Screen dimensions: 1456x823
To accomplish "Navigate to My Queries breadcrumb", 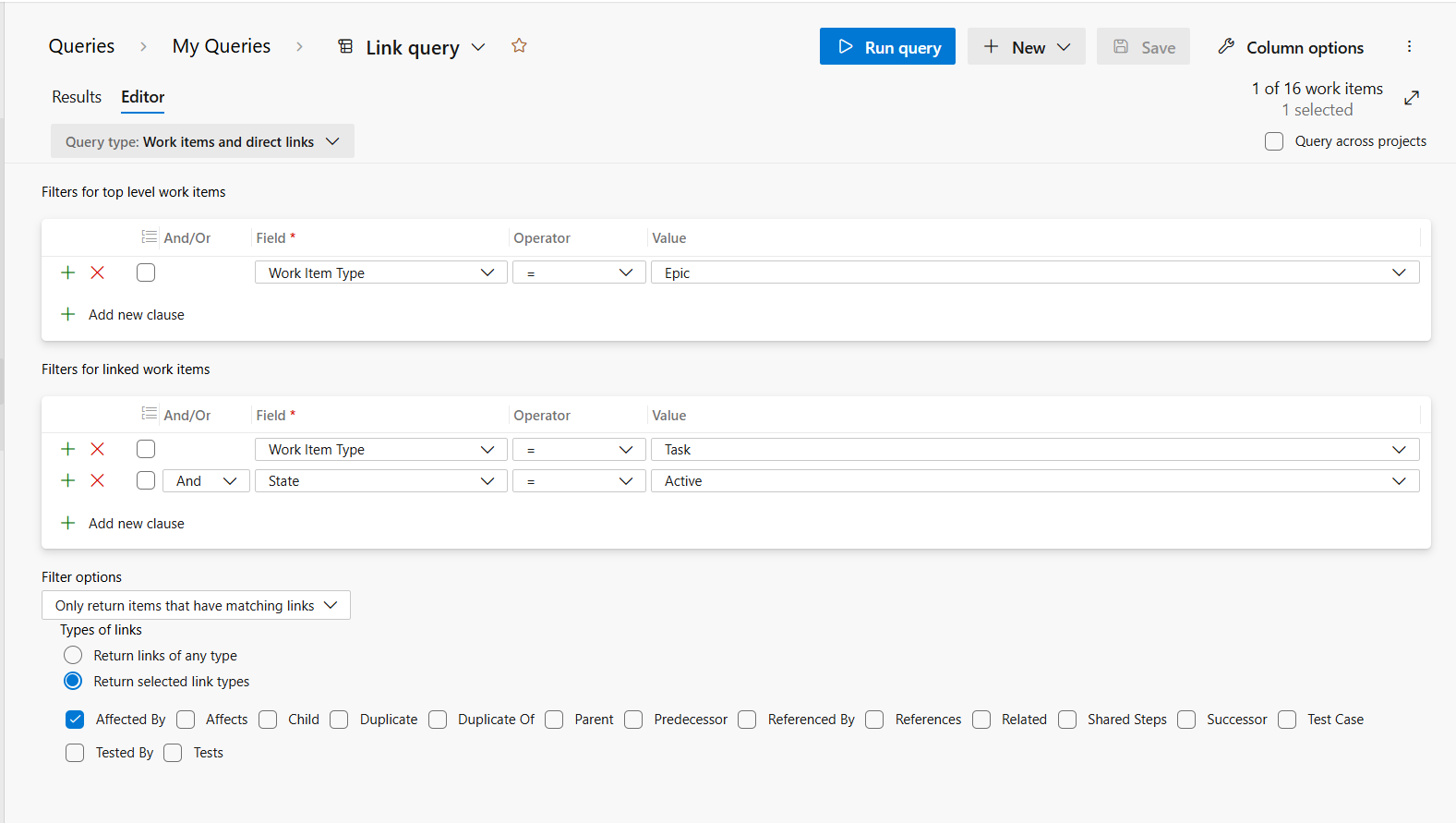I will coord(222,46).
